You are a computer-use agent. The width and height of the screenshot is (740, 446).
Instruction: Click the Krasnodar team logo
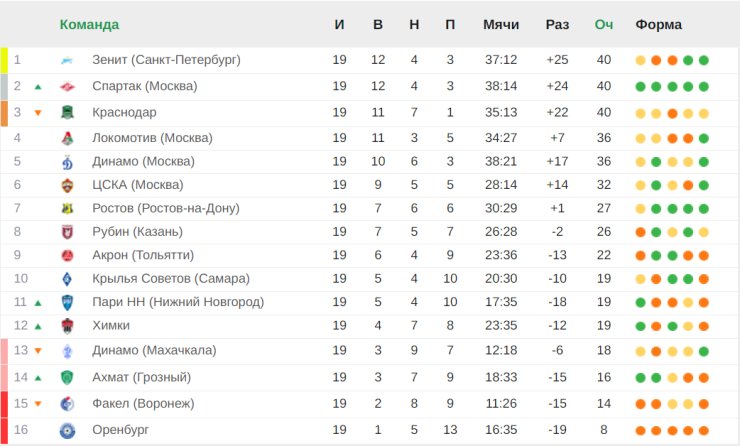[x=67, y=113]
